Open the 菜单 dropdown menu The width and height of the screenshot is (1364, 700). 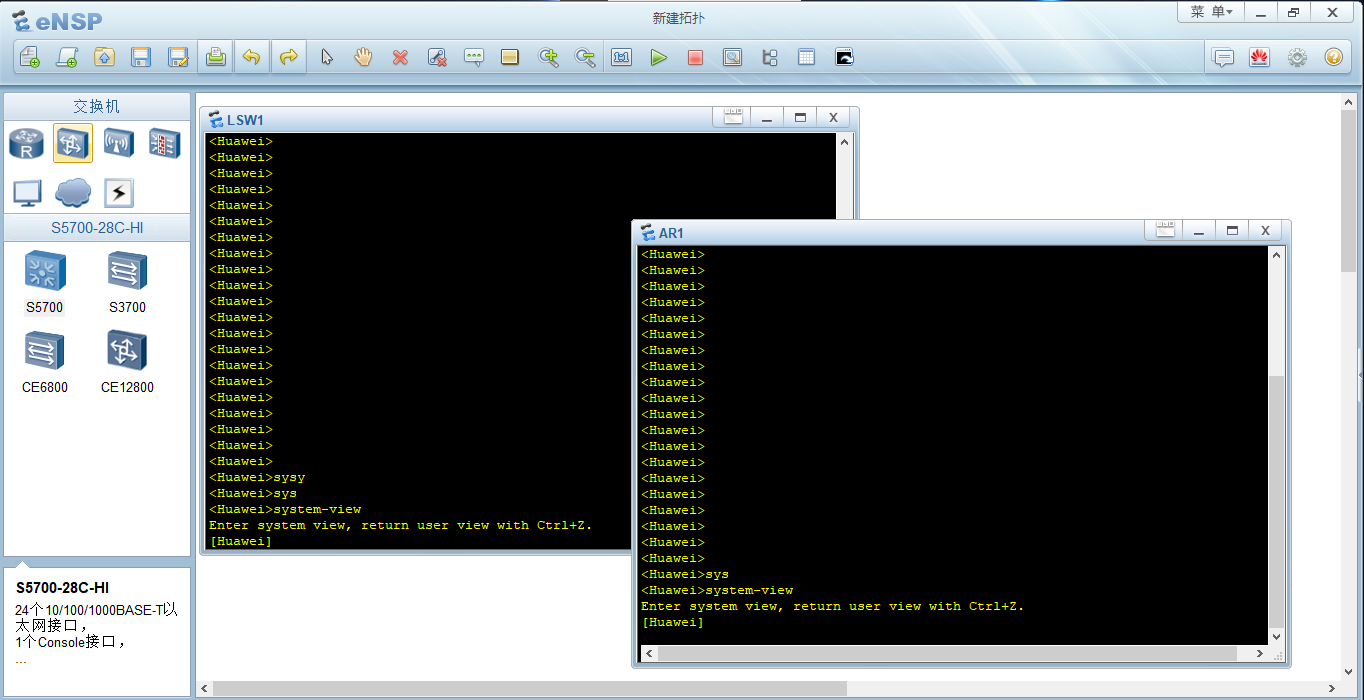1210,12
